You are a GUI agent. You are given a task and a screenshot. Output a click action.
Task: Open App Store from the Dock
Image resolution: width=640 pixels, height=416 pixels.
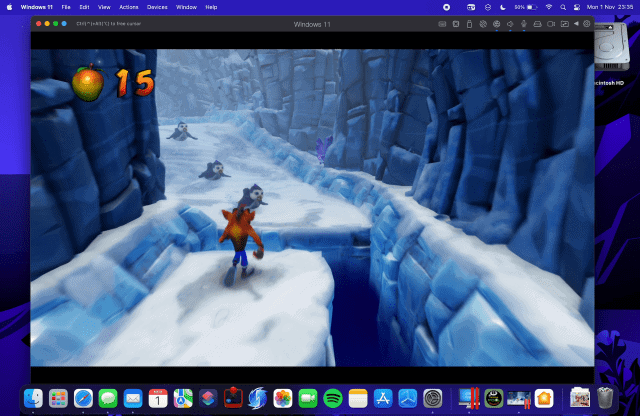(383, 398)
